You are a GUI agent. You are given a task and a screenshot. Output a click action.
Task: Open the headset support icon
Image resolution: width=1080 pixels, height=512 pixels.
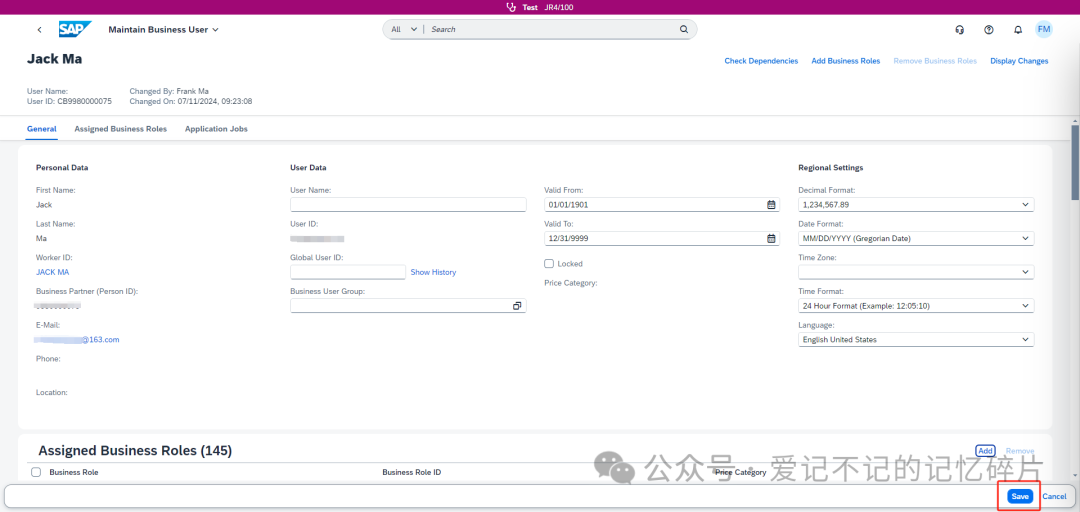pos(959,30)
